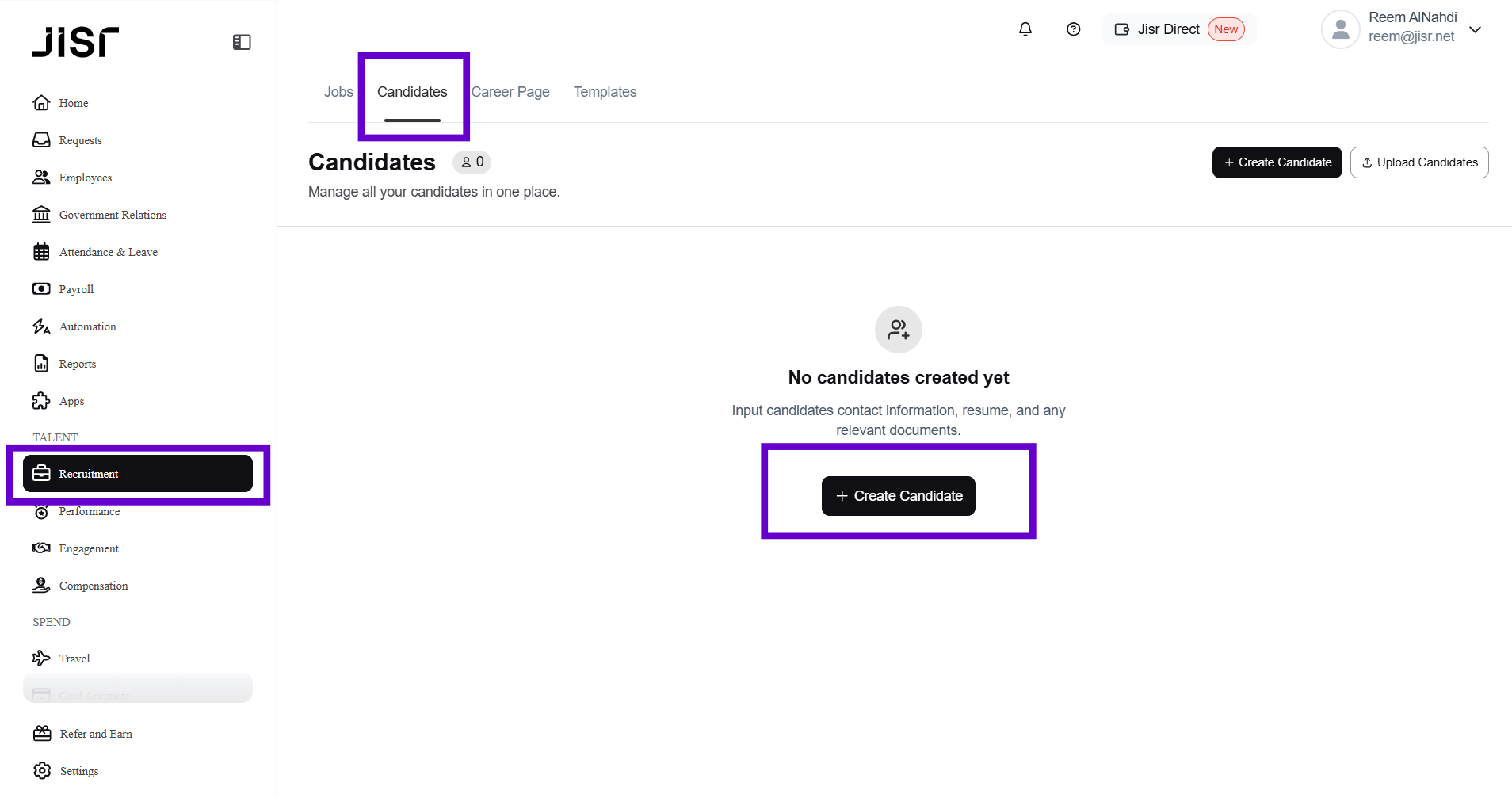Click the notifications bell icon
Image resolution: width=1512 pixels, height=798 pixels.
pos(1025,29)
